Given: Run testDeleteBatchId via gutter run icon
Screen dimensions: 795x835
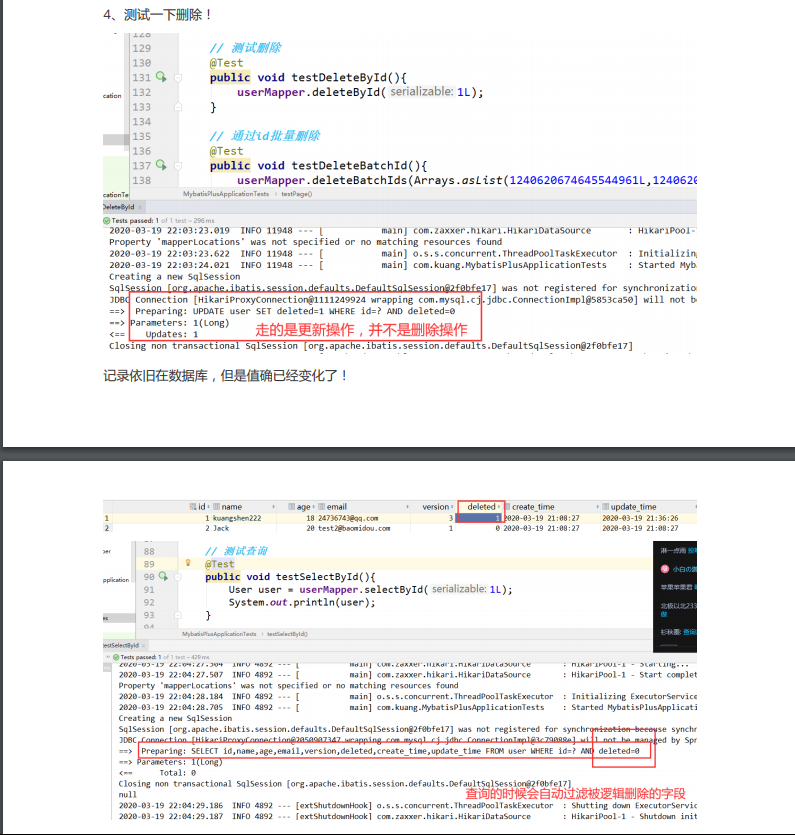Looking at the screenshot, I should [161, 165].
